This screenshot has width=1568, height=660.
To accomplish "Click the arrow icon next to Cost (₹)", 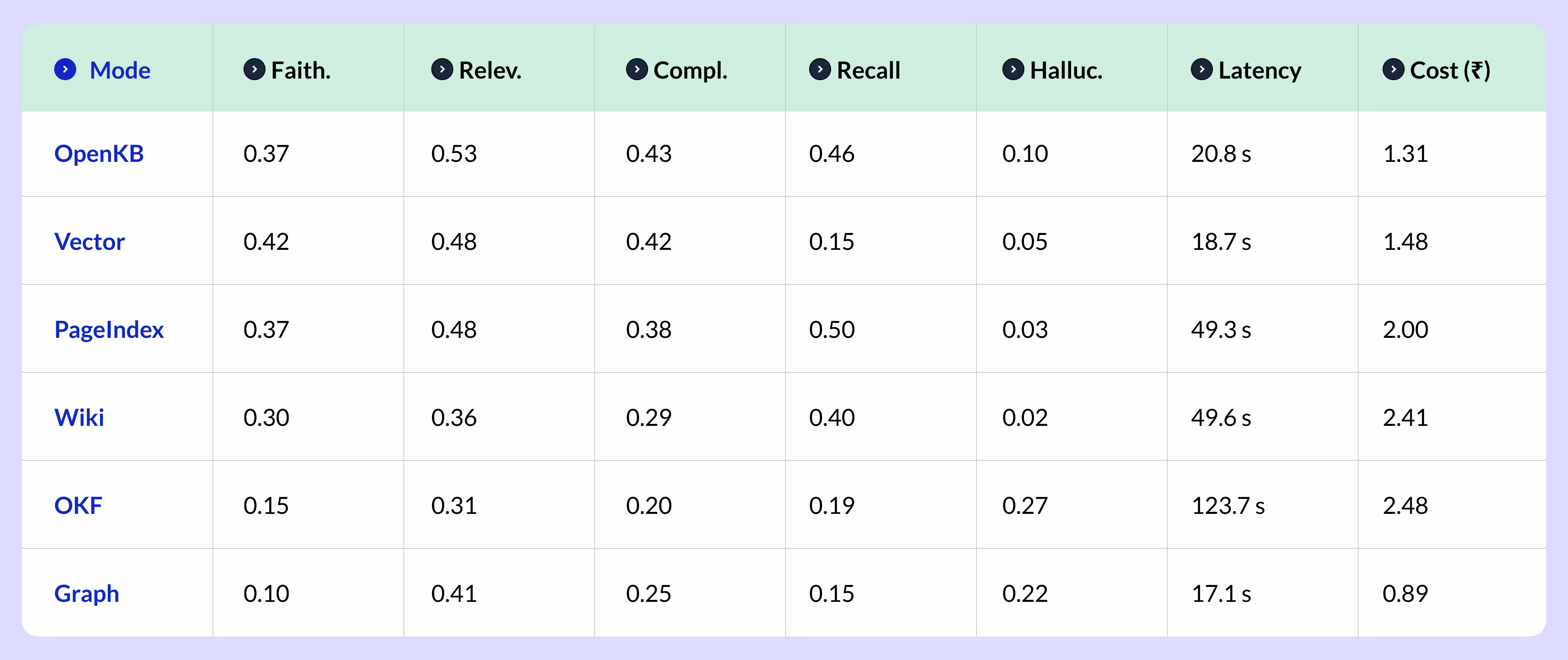I will 1394,70.
